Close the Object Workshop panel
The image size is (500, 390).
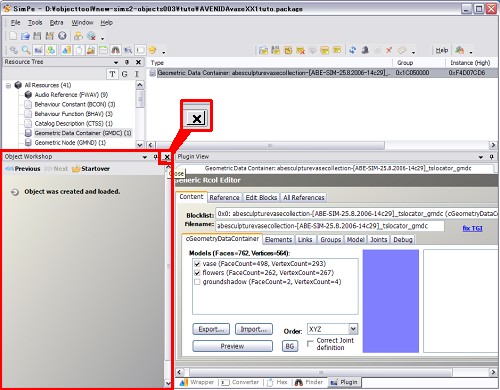(x=167, y=157)
